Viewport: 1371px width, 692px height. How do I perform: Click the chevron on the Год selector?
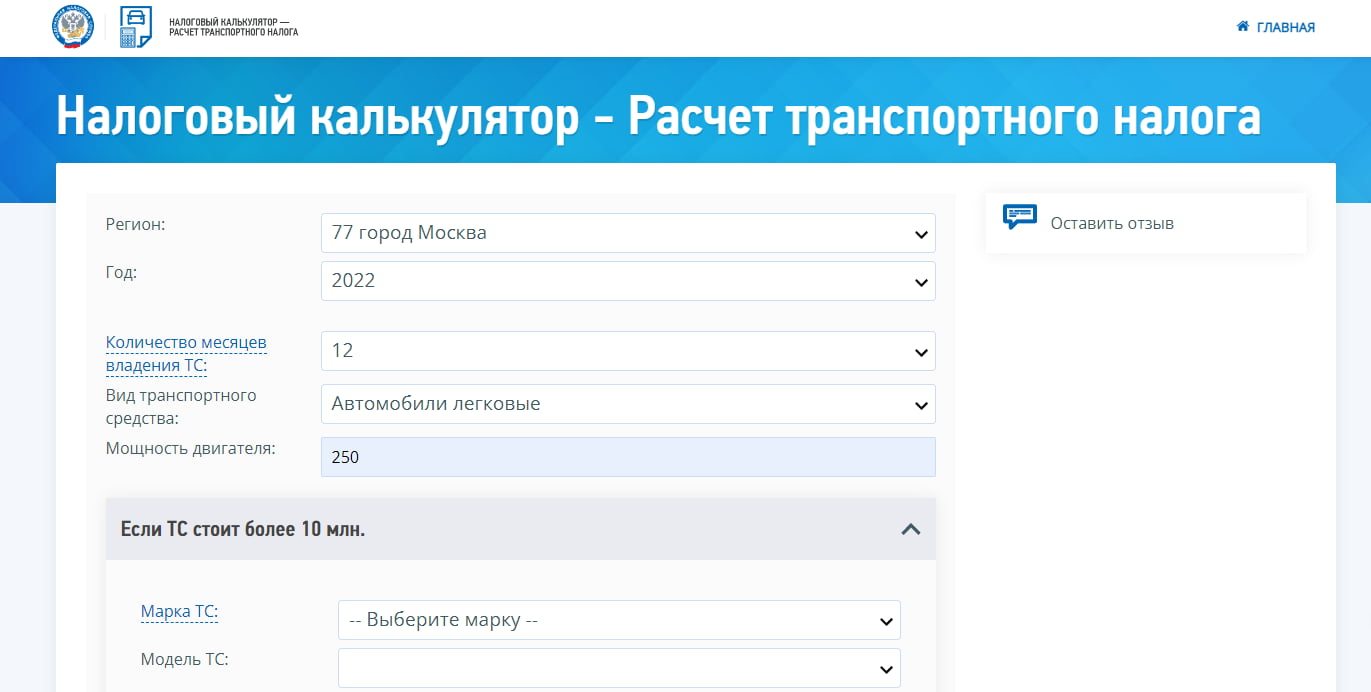click(920, 281)
